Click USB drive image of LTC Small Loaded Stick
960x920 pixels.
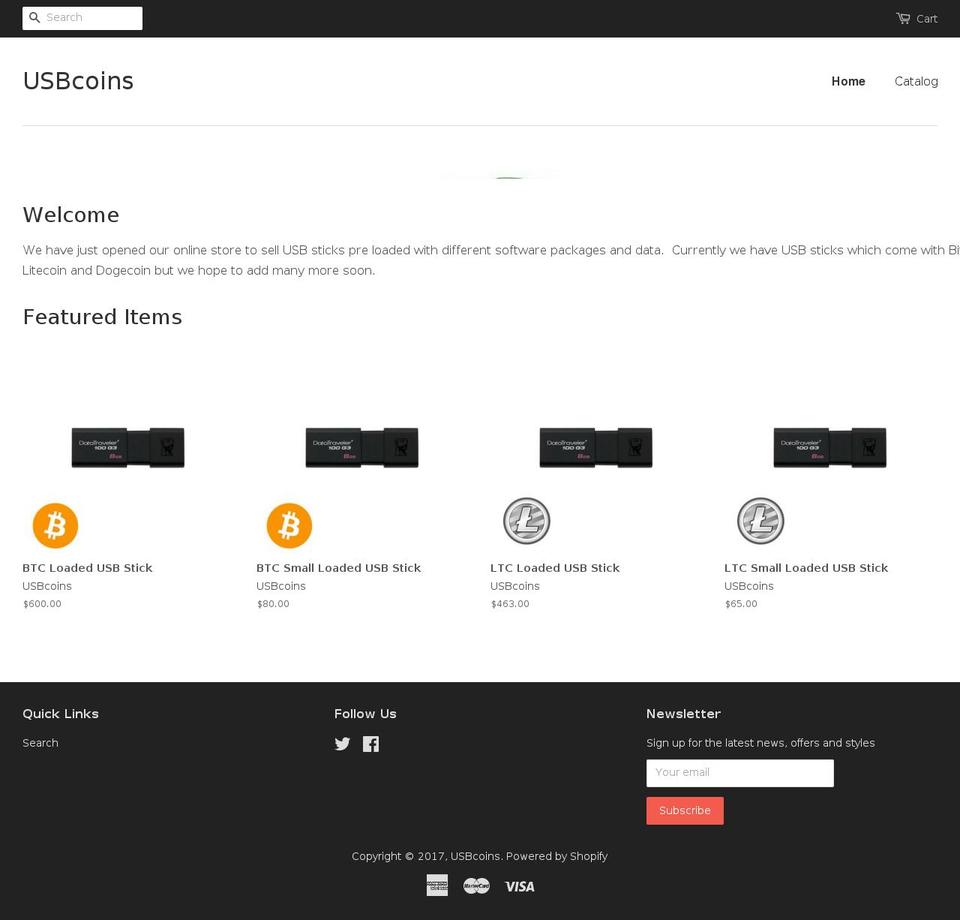coord(830,447)
